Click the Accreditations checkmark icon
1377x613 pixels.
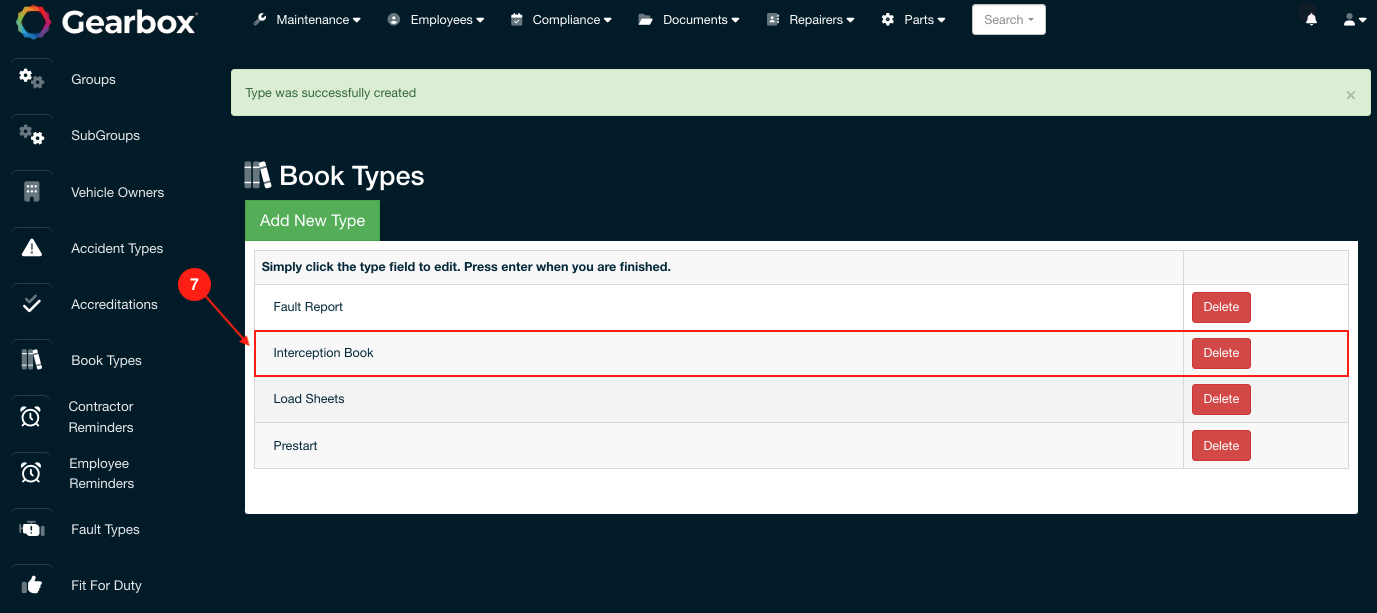[x=31, y=304]
